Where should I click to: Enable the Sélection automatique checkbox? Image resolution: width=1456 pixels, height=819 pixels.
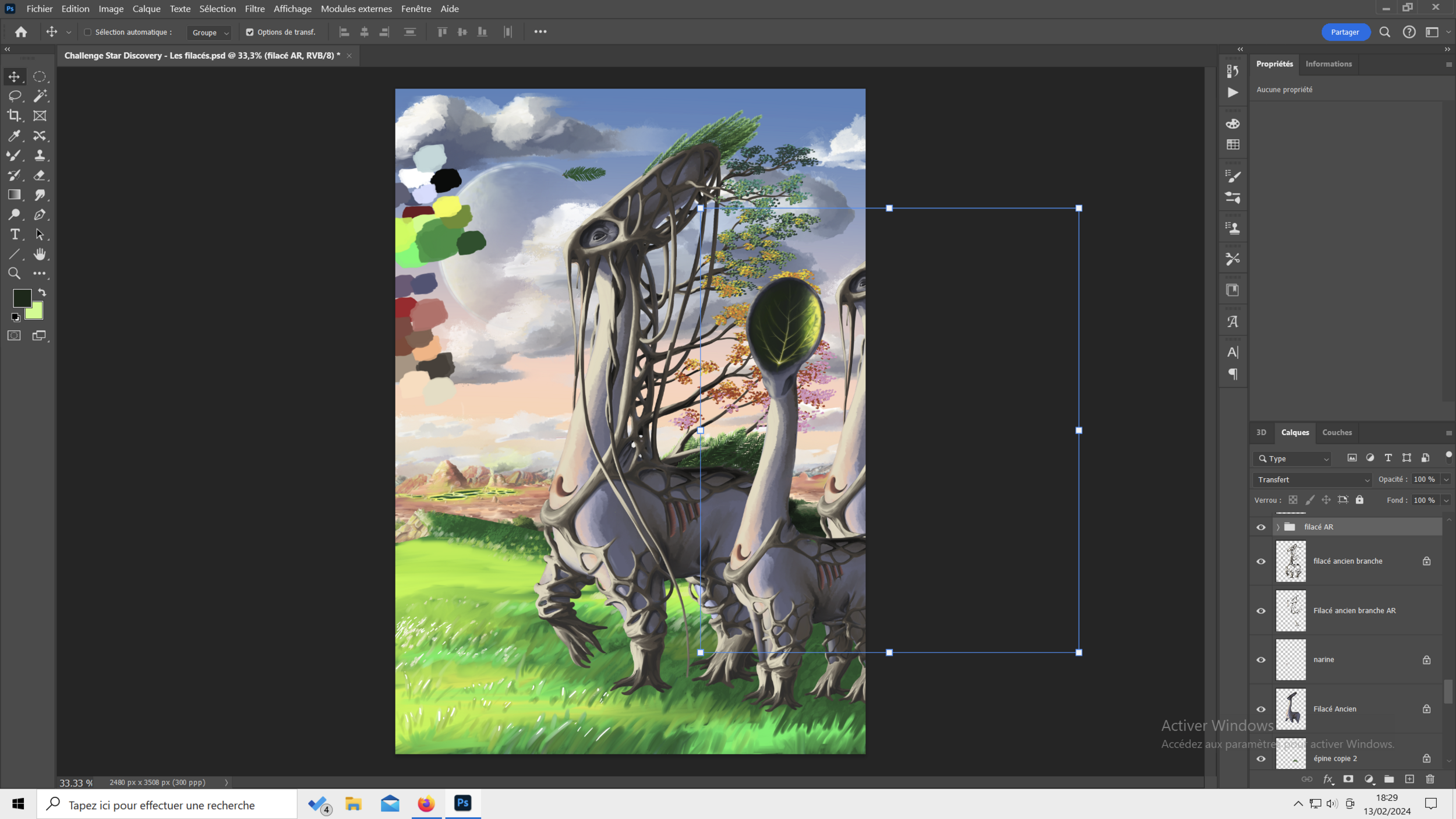(x=88, y=32)
